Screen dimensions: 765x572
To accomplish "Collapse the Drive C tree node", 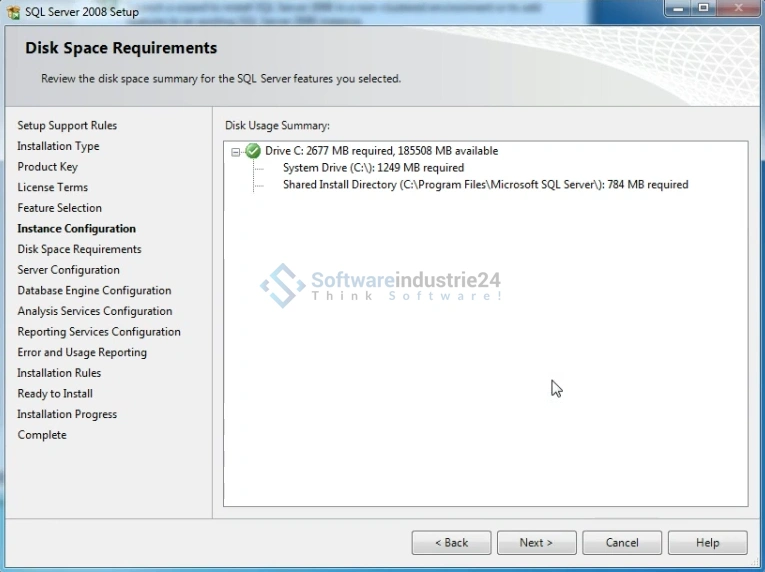I will click(x=236, y=152).
